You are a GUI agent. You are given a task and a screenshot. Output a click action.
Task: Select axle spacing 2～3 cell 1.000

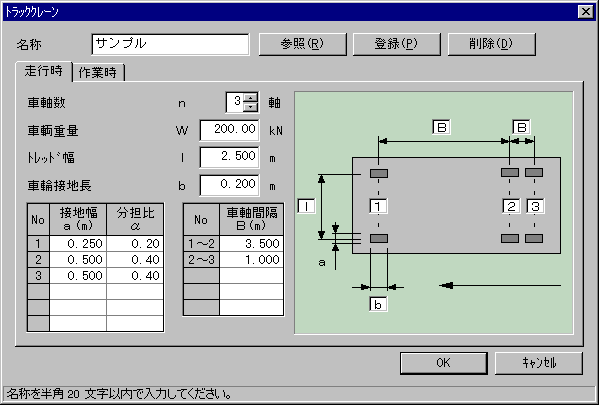(251, 259)
